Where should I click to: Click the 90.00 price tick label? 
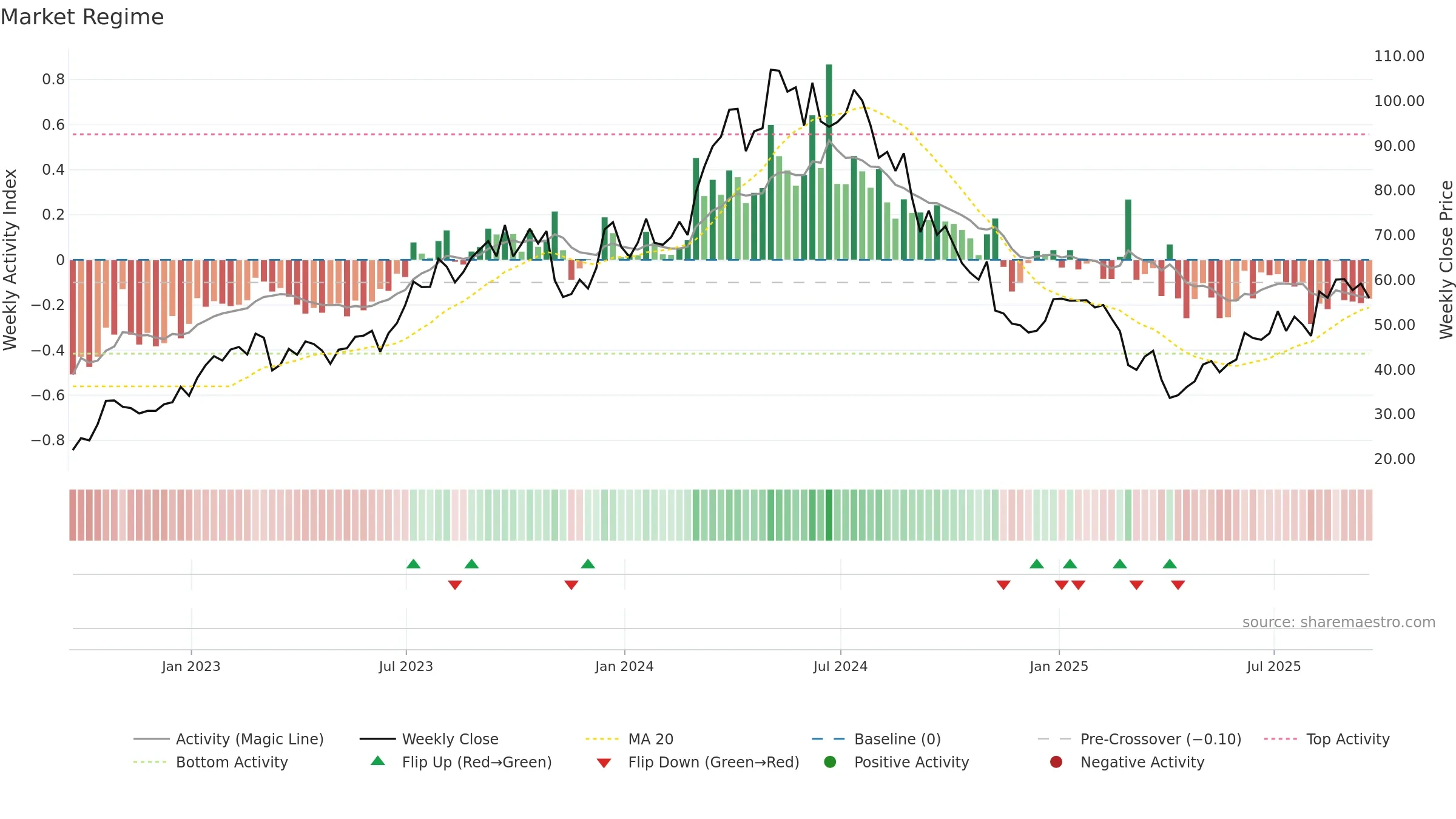(x=1395, y=146)
